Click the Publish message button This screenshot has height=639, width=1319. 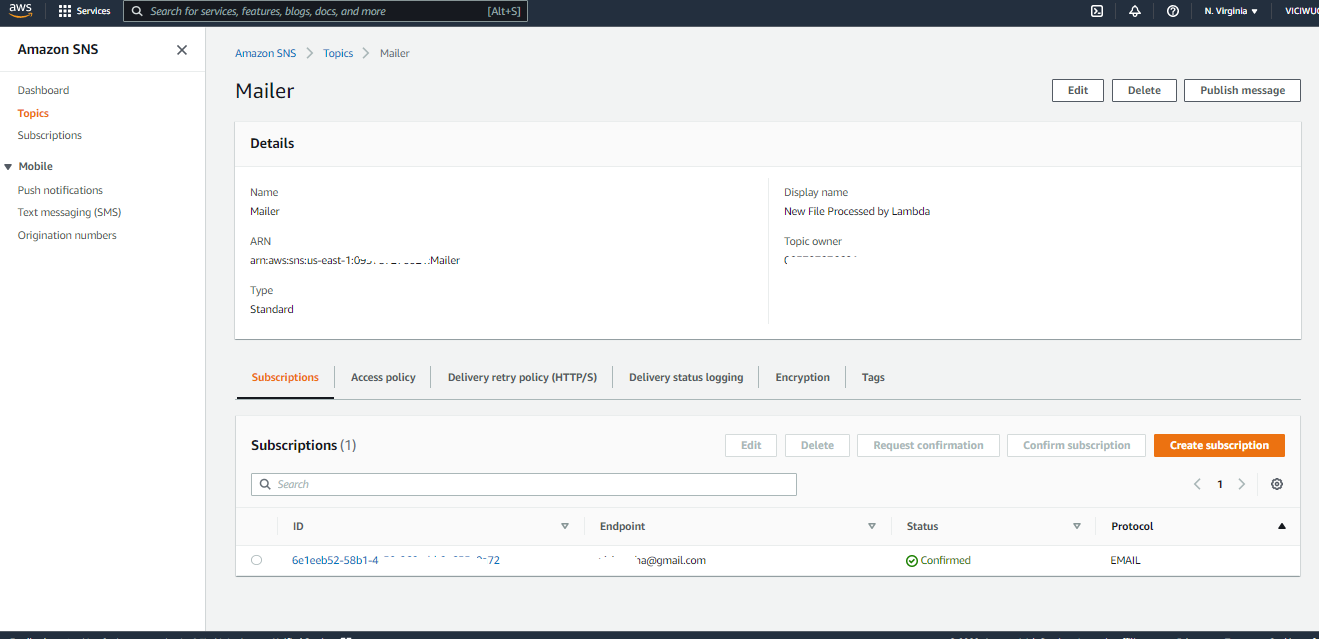[x=1243, y=90]
